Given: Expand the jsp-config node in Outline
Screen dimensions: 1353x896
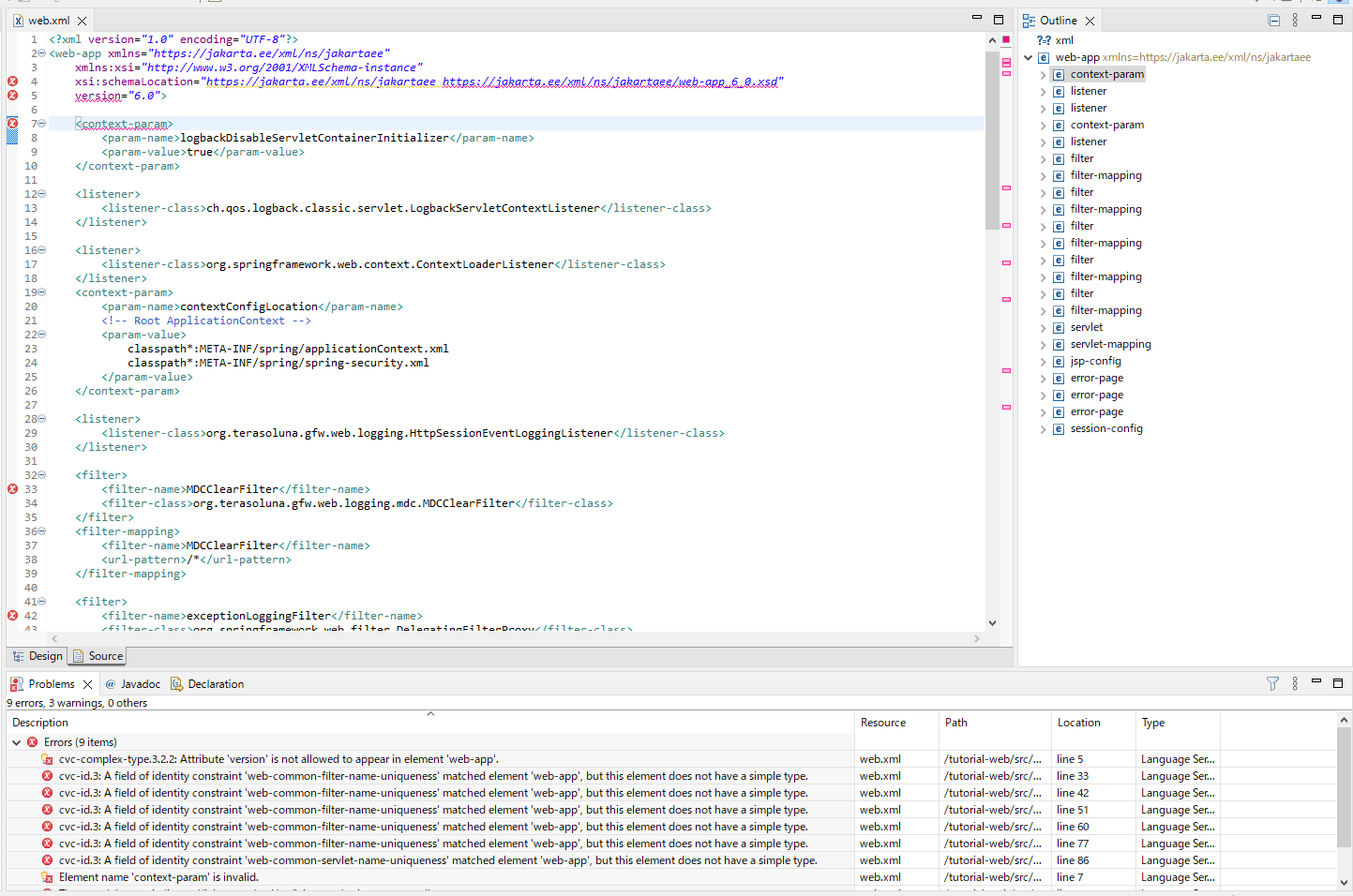Looking at the screenshot, I should pos(1043,362).
